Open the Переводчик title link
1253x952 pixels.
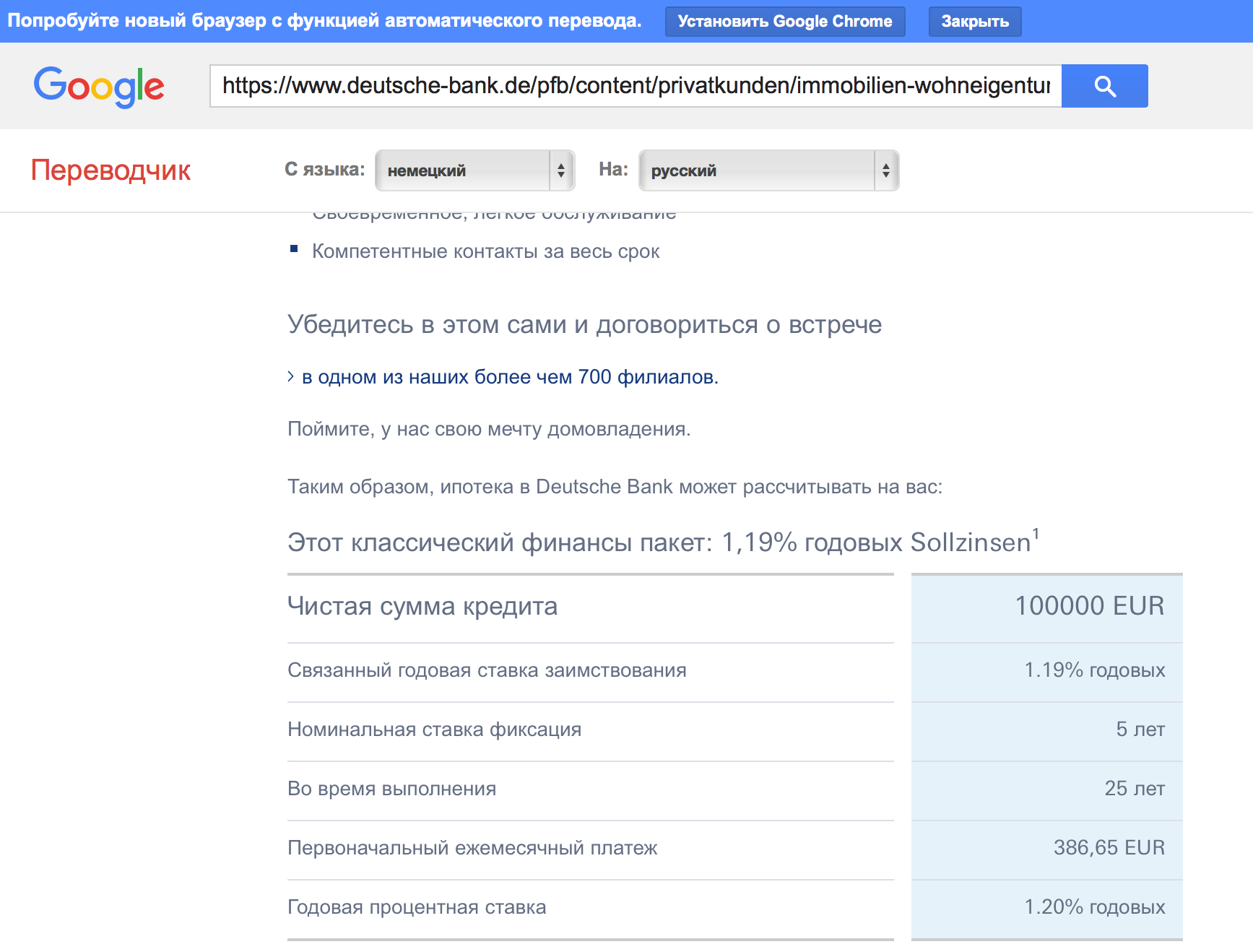pyautogui.click(x=110, y=170)
